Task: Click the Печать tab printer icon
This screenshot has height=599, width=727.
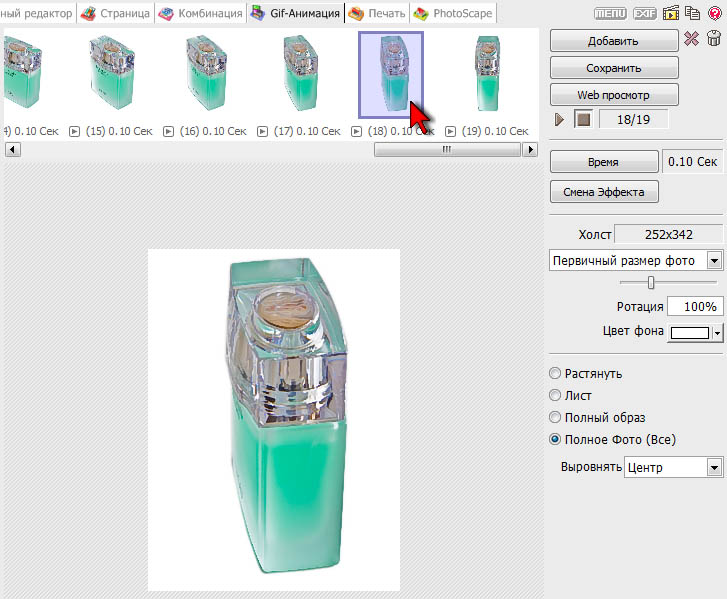Action: [356, 13]
